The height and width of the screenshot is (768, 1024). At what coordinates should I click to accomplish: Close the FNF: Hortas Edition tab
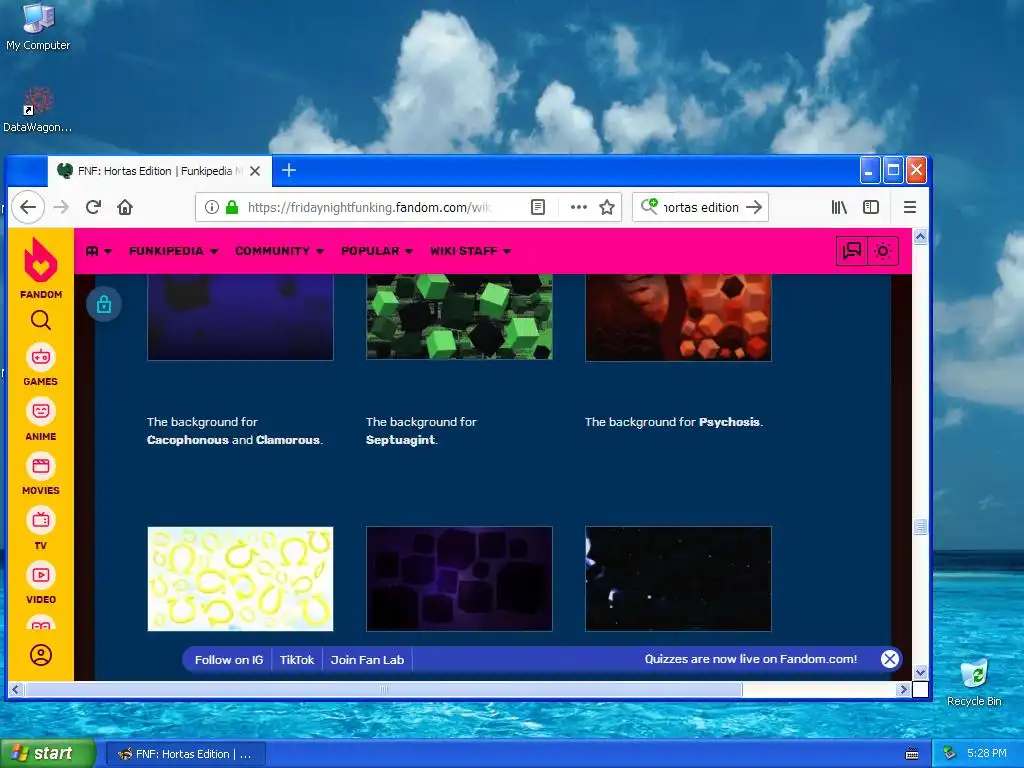(255, 171)
